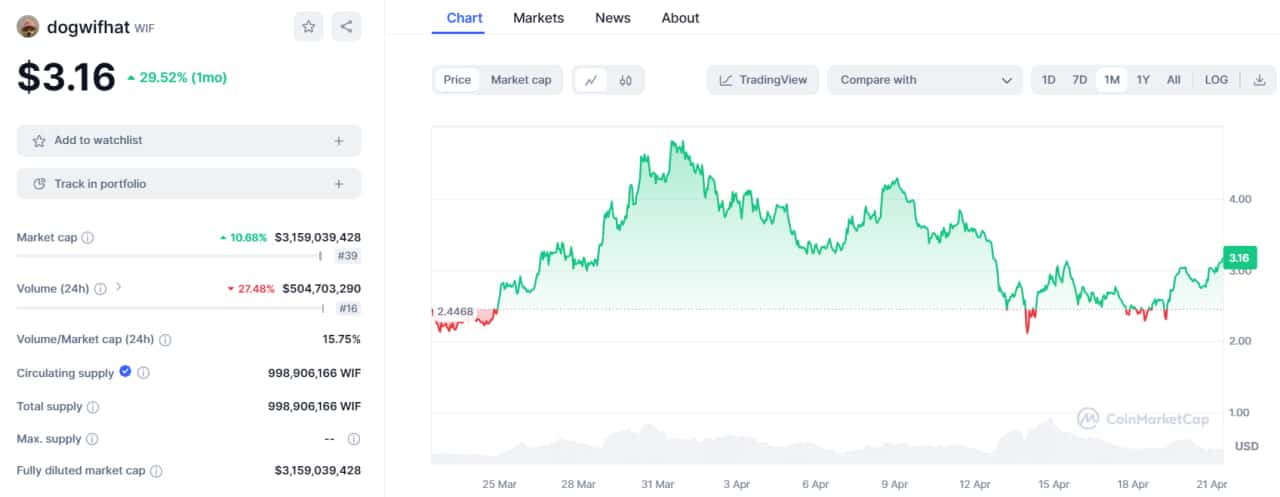
Task: Click Volume rank slider bar
Action: (x=169, y=308)
